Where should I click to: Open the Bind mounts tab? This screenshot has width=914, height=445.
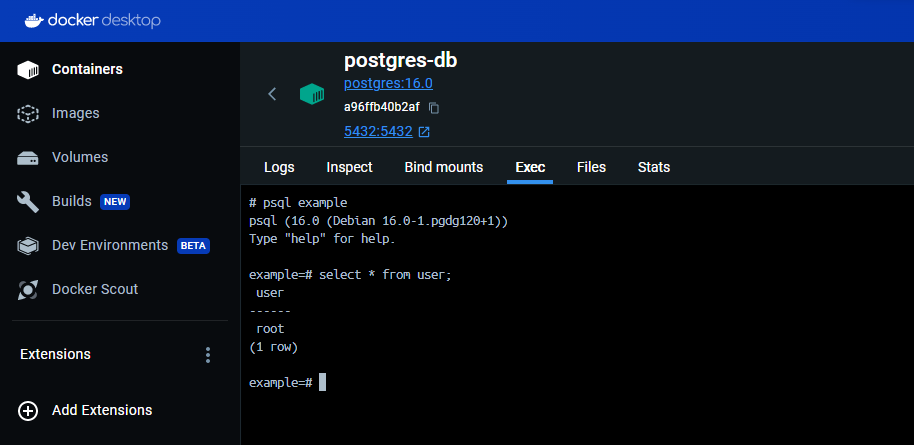(444, 167)
